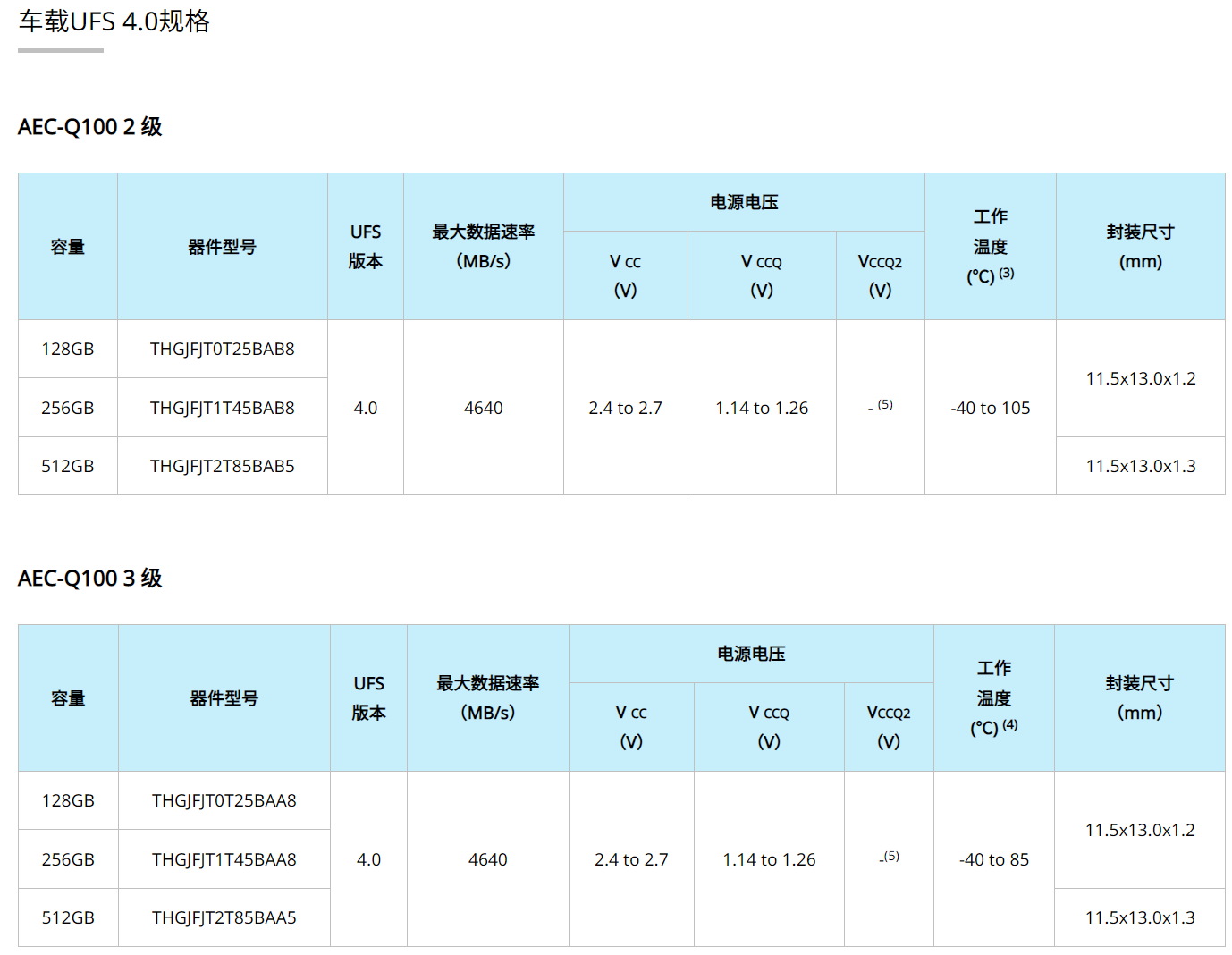Screen dimensions: 1232x955
Task: Click the AEC-Q100 2 级 section heading
Action: 89,127
